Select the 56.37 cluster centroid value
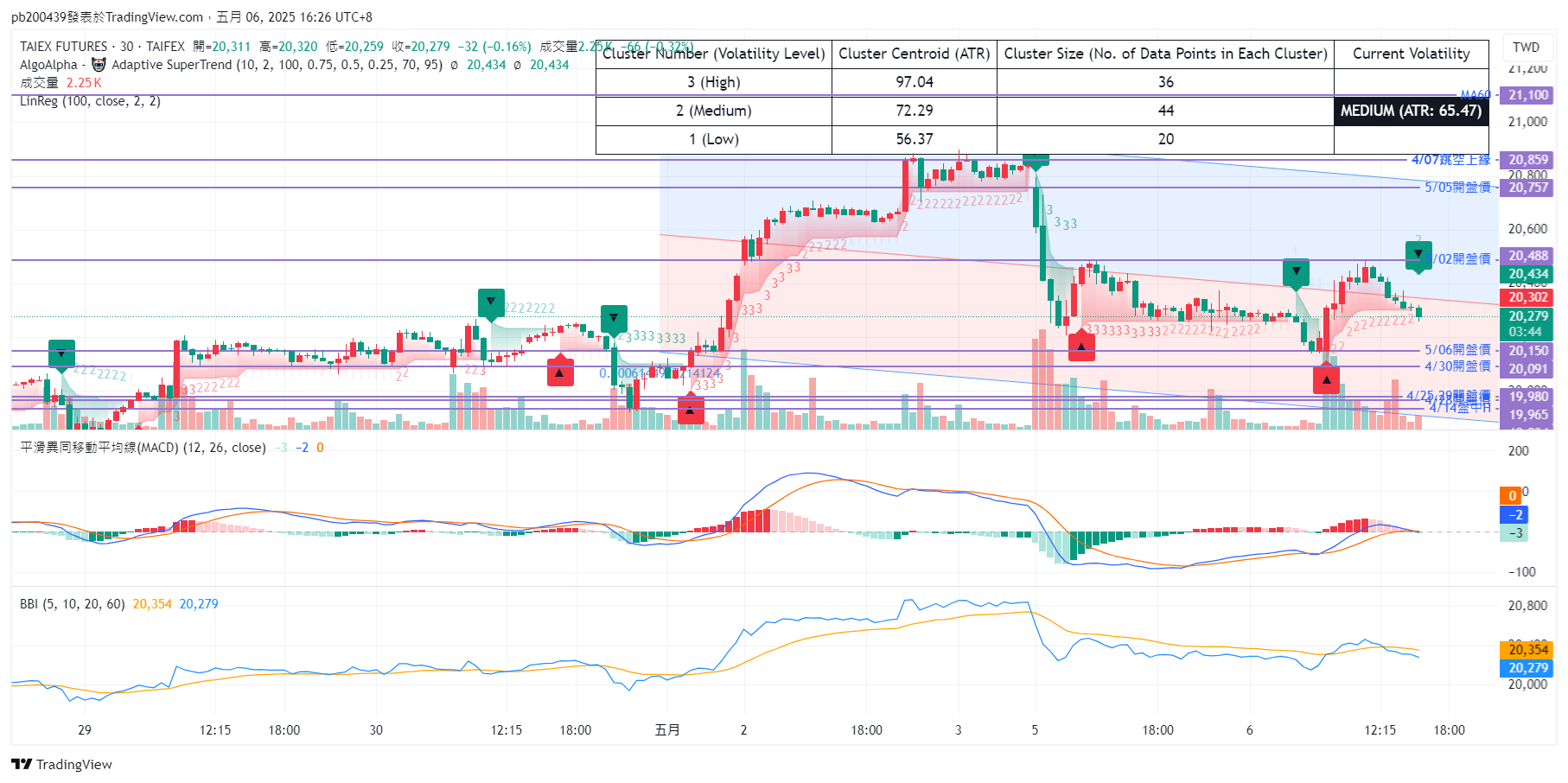The image size is (1568, 783). 915,139
